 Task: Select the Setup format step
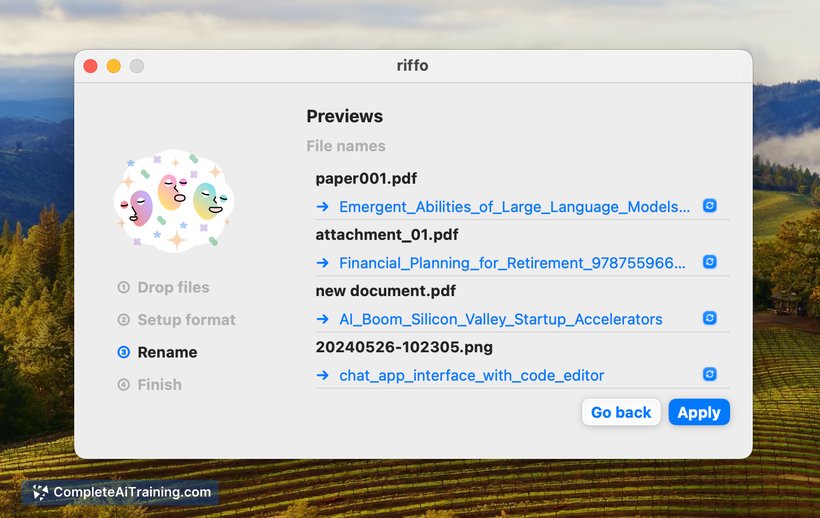pyautogui.click(x=176, y=319)
